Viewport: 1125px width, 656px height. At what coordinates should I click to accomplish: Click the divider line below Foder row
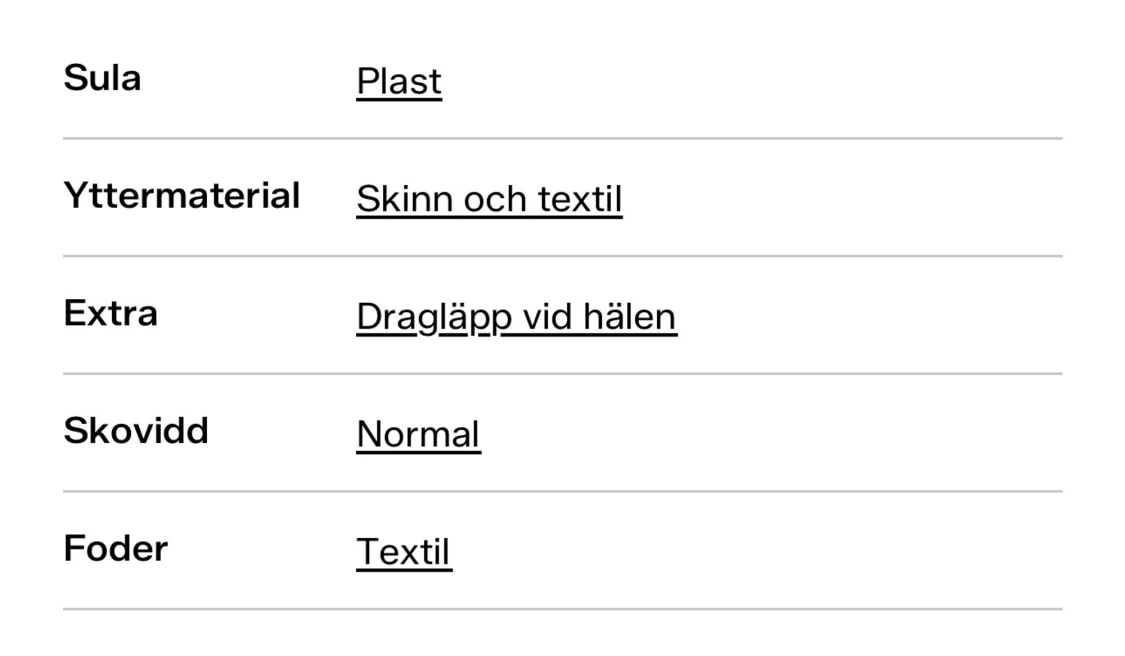tap(562, 608)
